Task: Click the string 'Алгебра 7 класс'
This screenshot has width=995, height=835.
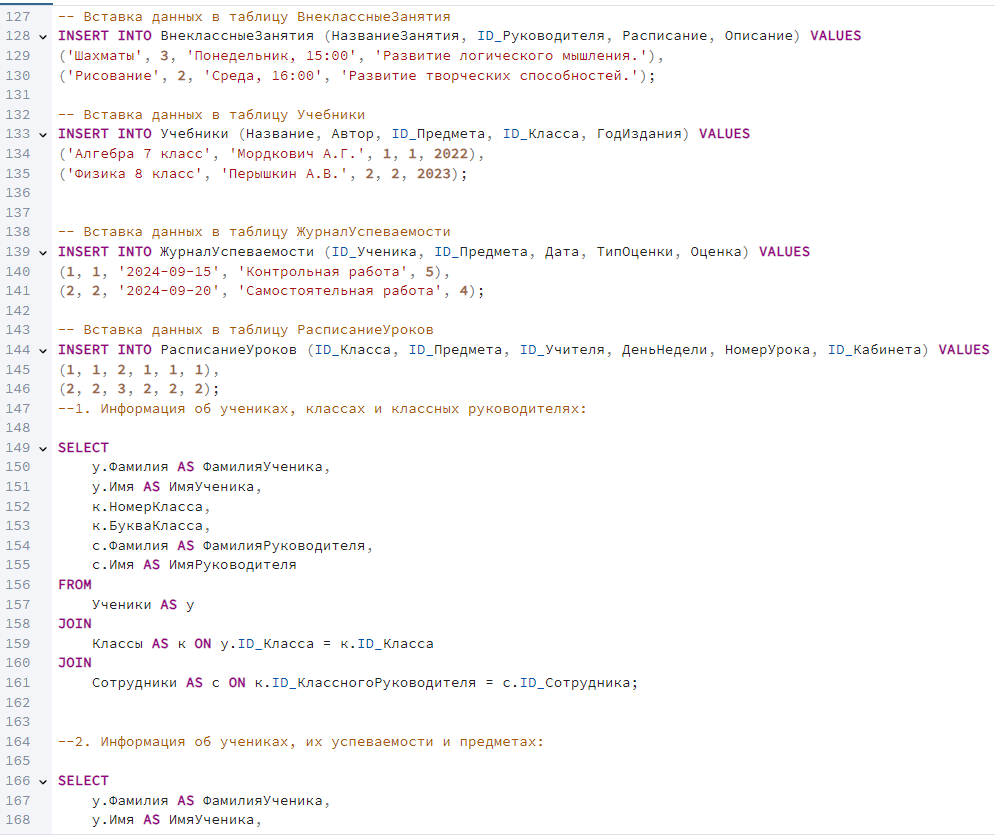Action: [139, 154]
